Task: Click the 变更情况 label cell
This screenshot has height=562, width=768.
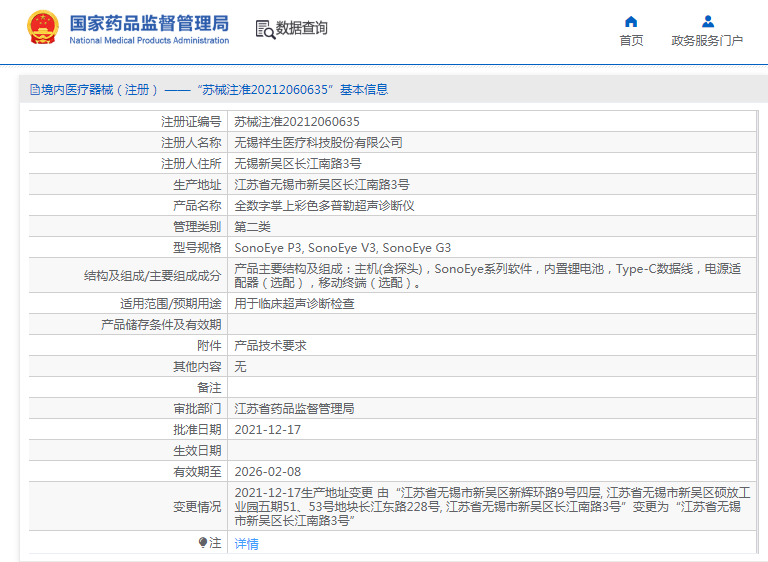Action: pyautogui.click(x=127, y=507)
